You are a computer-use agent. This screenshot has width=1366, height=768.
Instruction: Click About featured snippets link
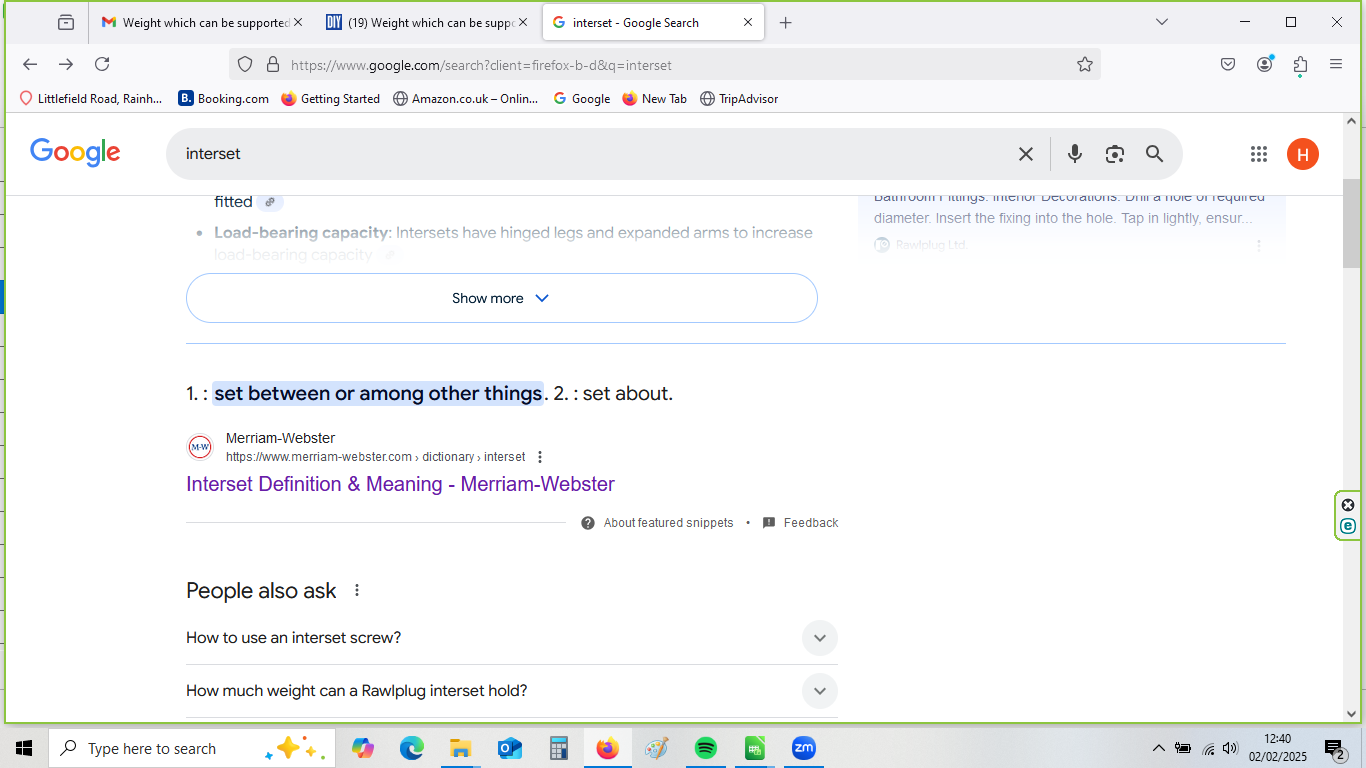click(668, 523)
